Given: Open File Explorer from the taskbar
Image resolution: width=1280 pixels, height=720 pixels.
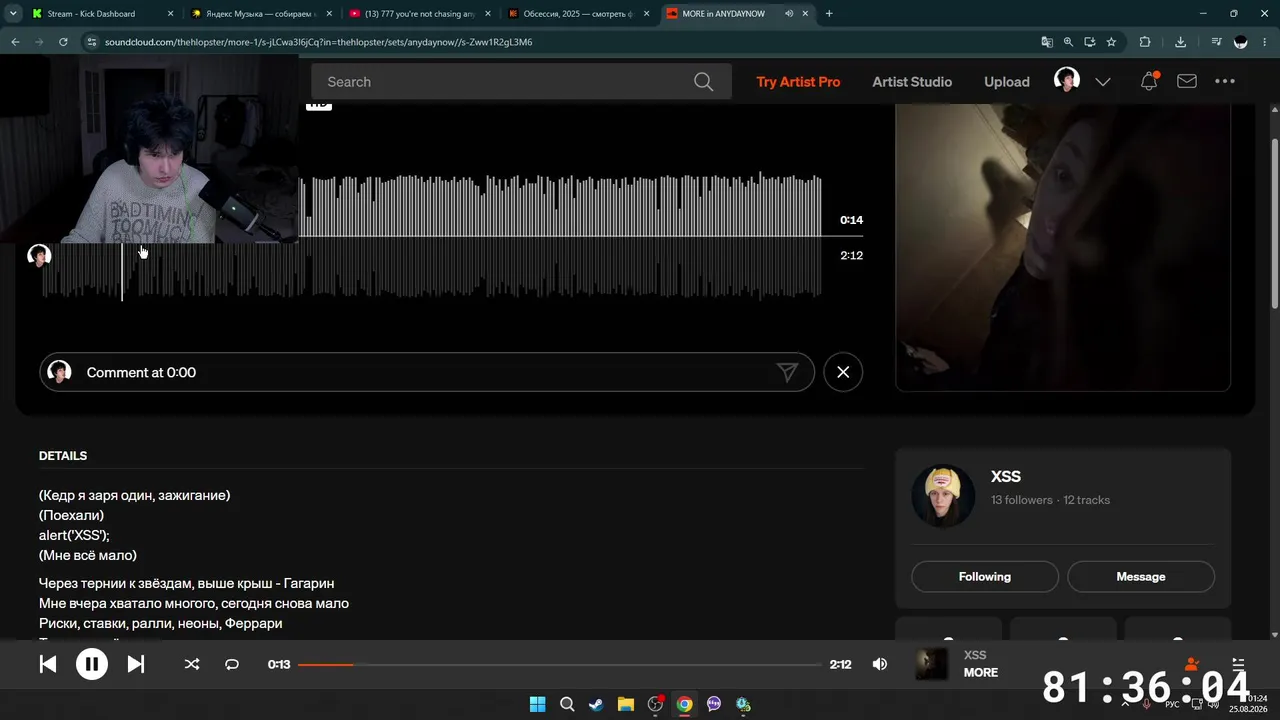Looking at the screenshot, I should click(x=625, y=704).
